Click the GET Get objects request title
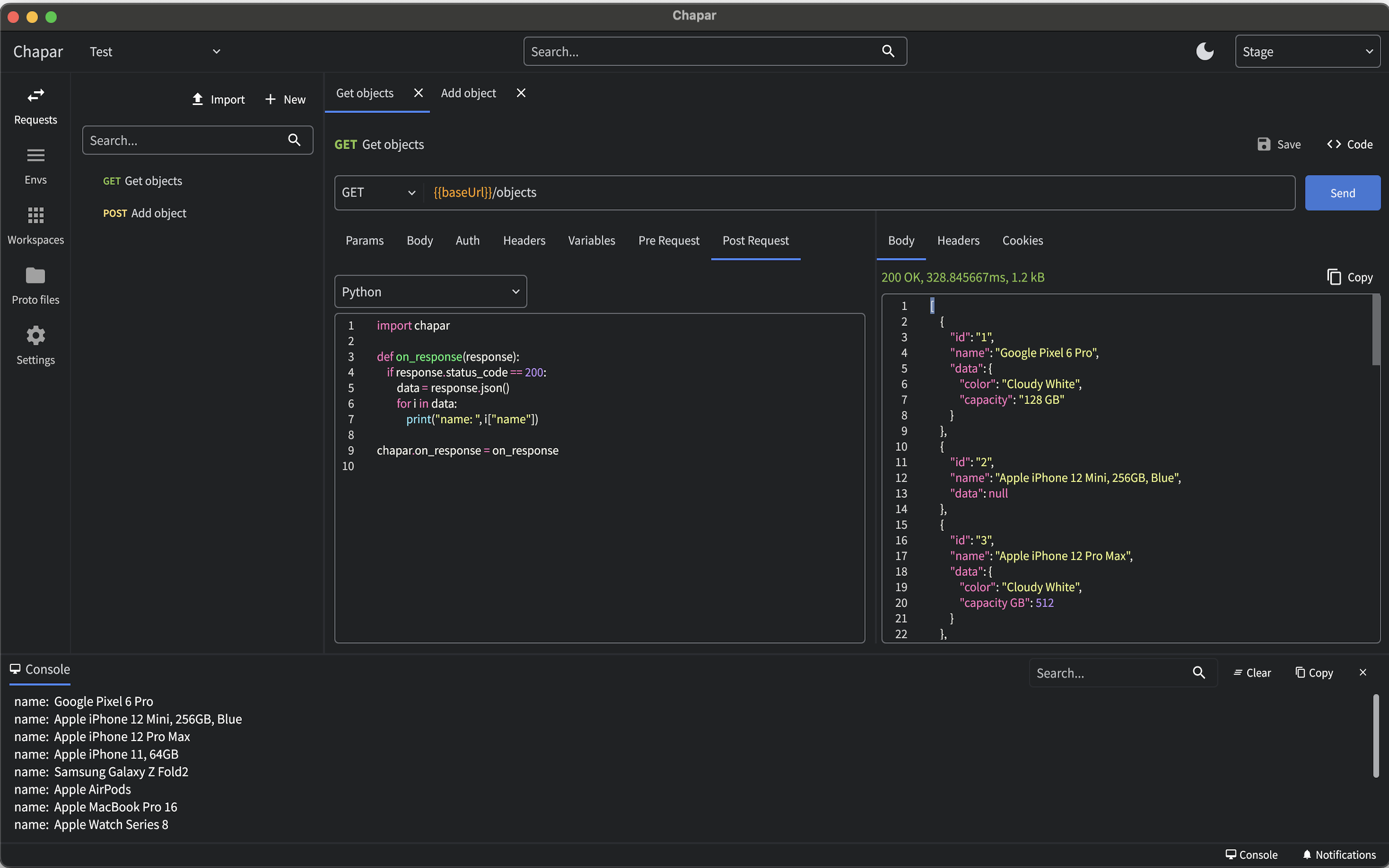 coord(379,144)
